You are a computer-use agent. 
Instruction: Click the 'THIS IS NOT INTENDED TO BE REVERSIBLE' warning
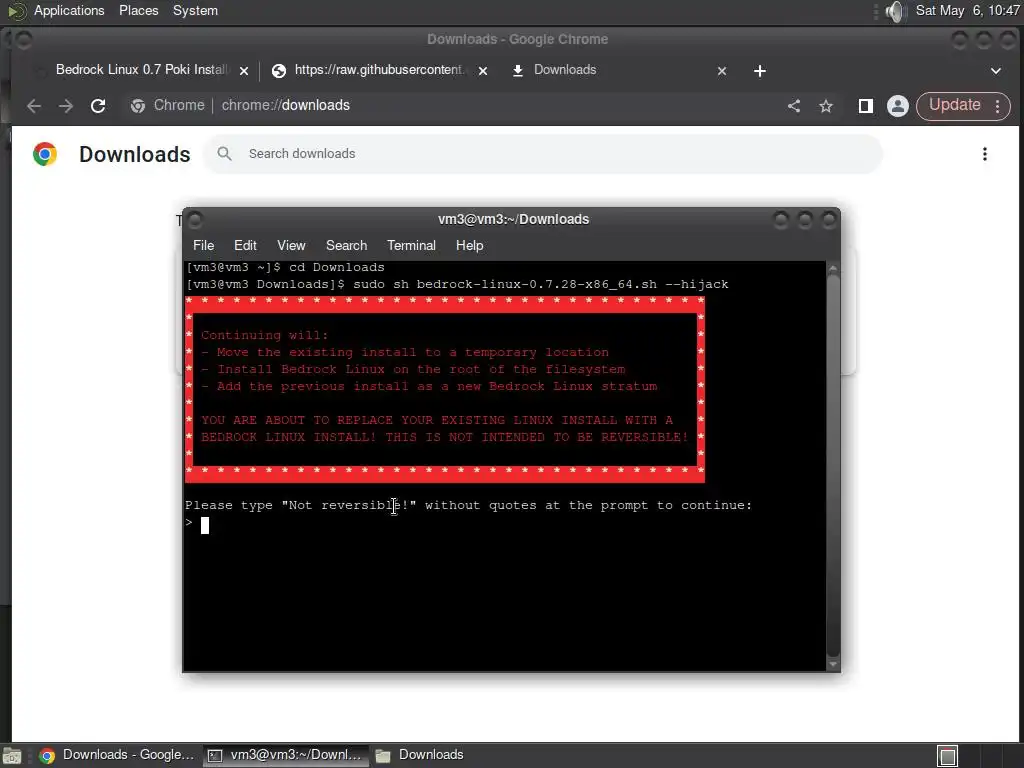537,437
